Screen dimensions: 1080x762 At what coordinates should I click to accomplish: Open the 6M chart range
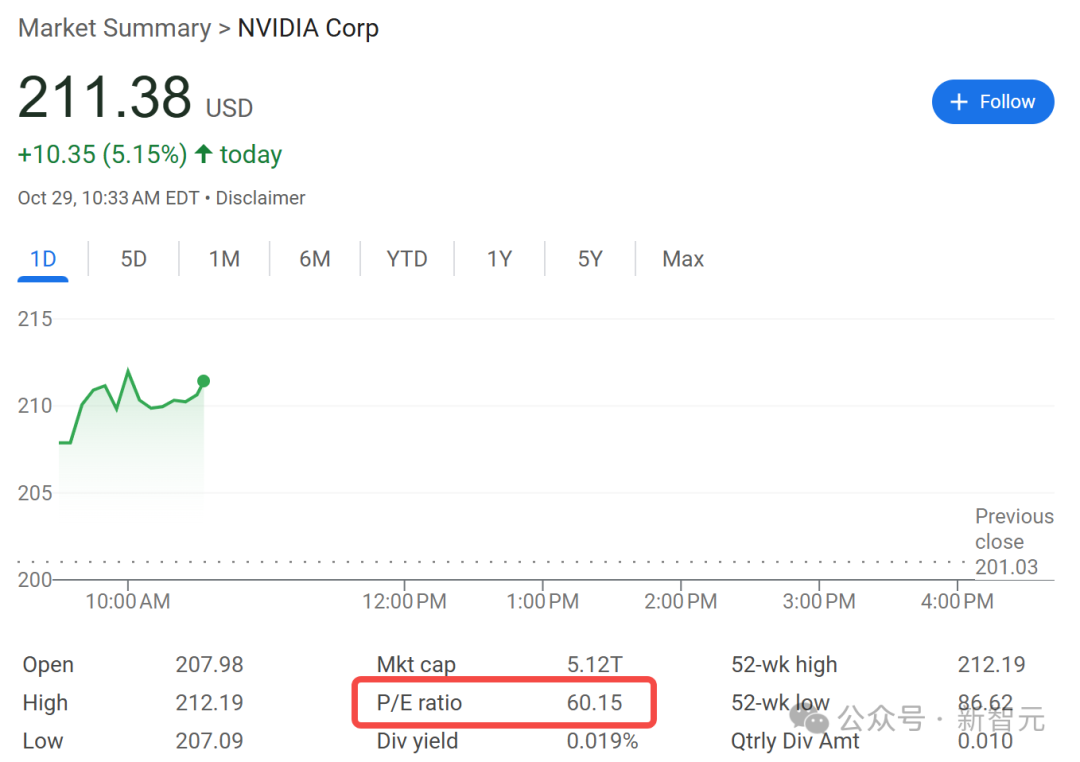(x=314, y=259)
